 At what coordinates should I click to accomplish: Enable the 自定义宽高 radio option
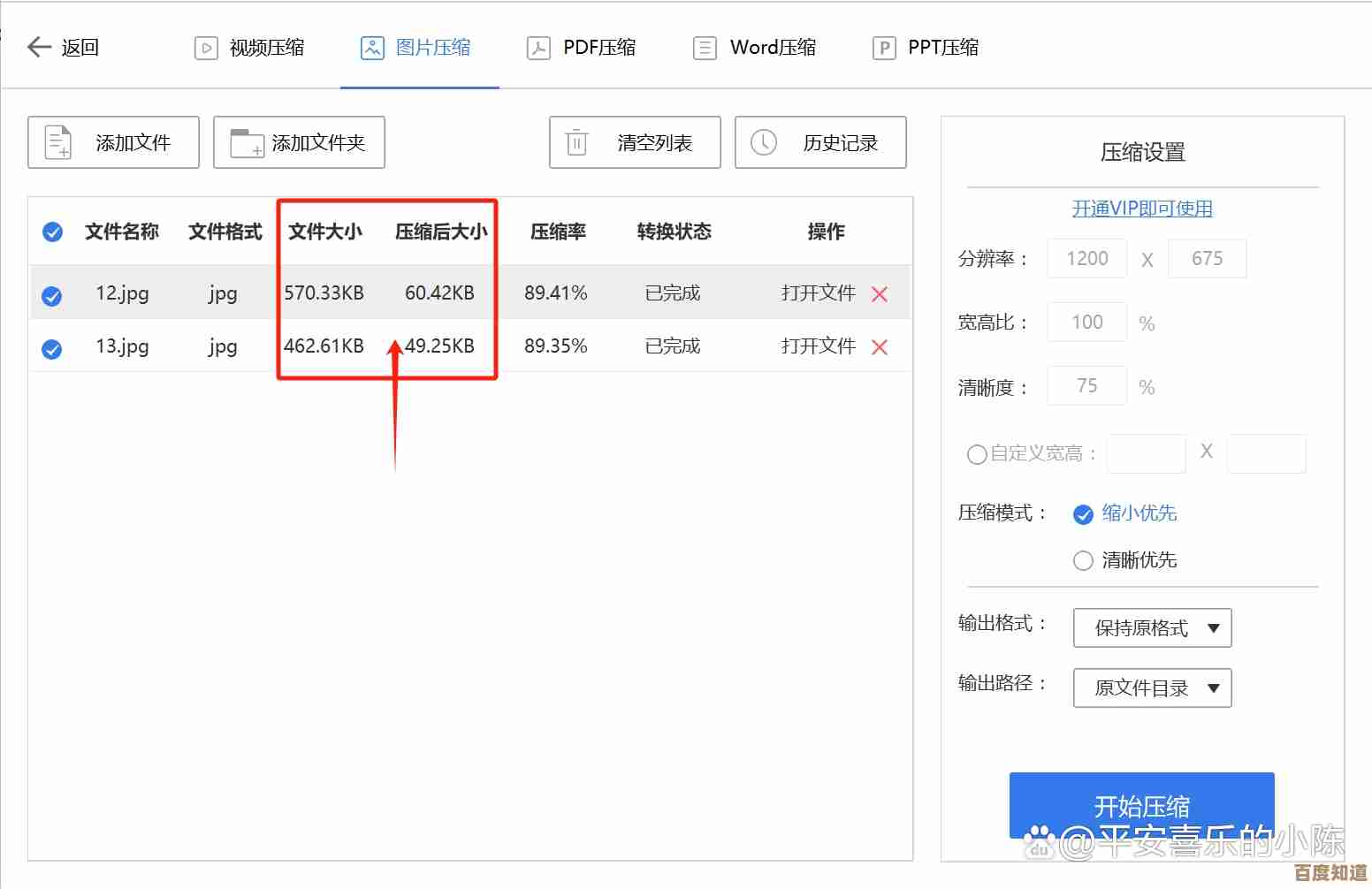[x=977, y=454]
